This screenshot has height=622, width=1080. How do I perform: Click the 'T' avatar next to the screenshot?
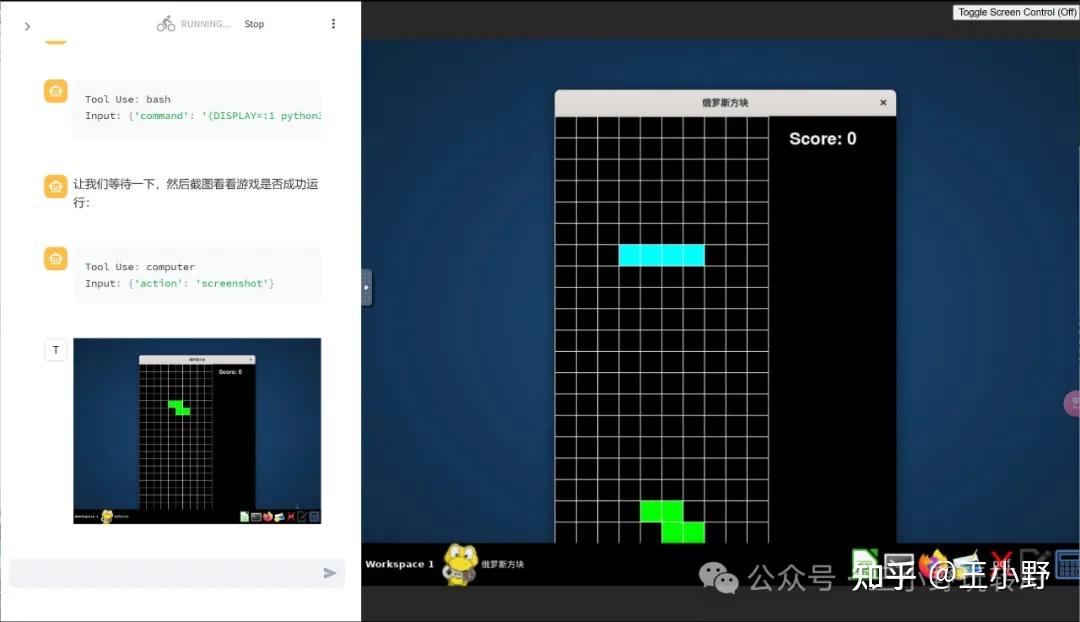[x=56, y=350]
